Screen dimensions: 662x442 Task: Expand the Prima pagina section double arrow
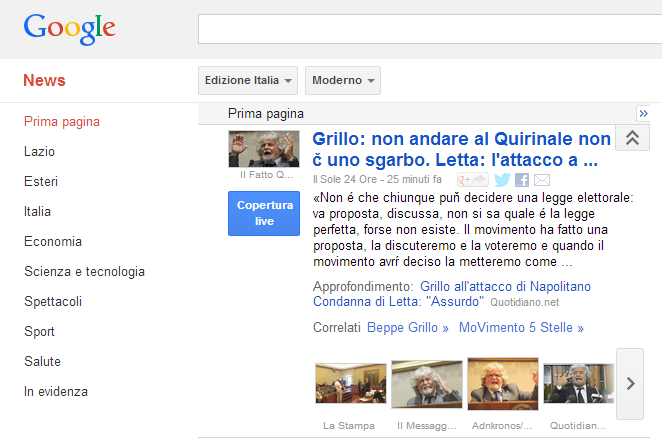point(643,114)
